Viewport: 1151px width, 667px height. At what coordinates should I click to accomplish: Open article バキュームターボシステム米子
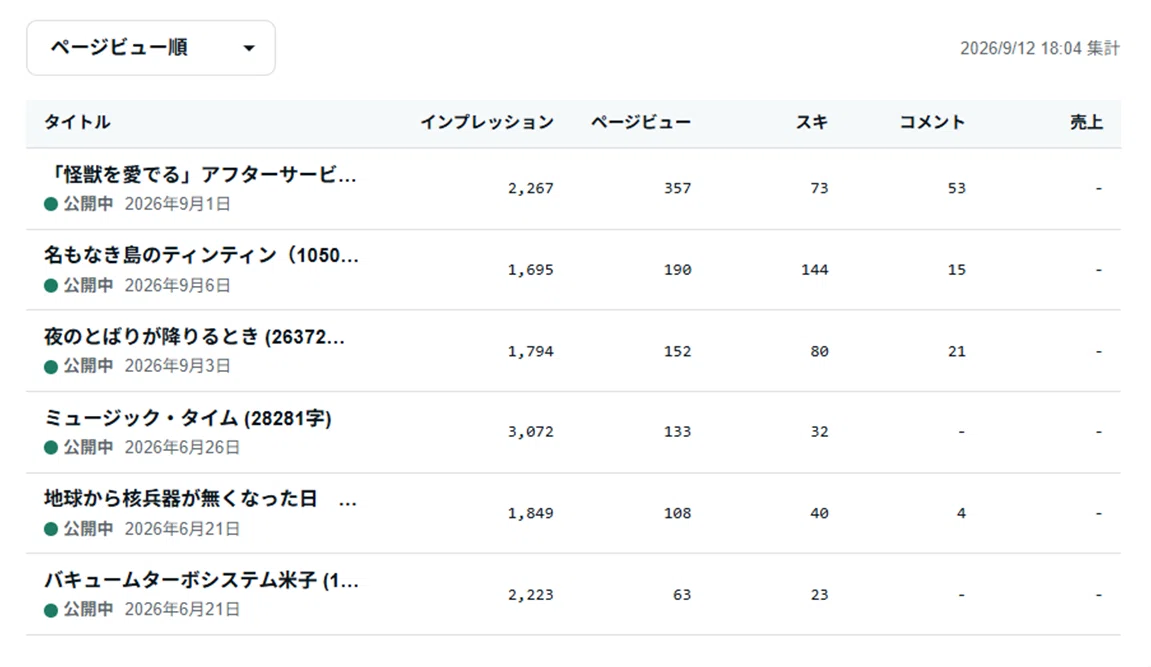(201, 580)
